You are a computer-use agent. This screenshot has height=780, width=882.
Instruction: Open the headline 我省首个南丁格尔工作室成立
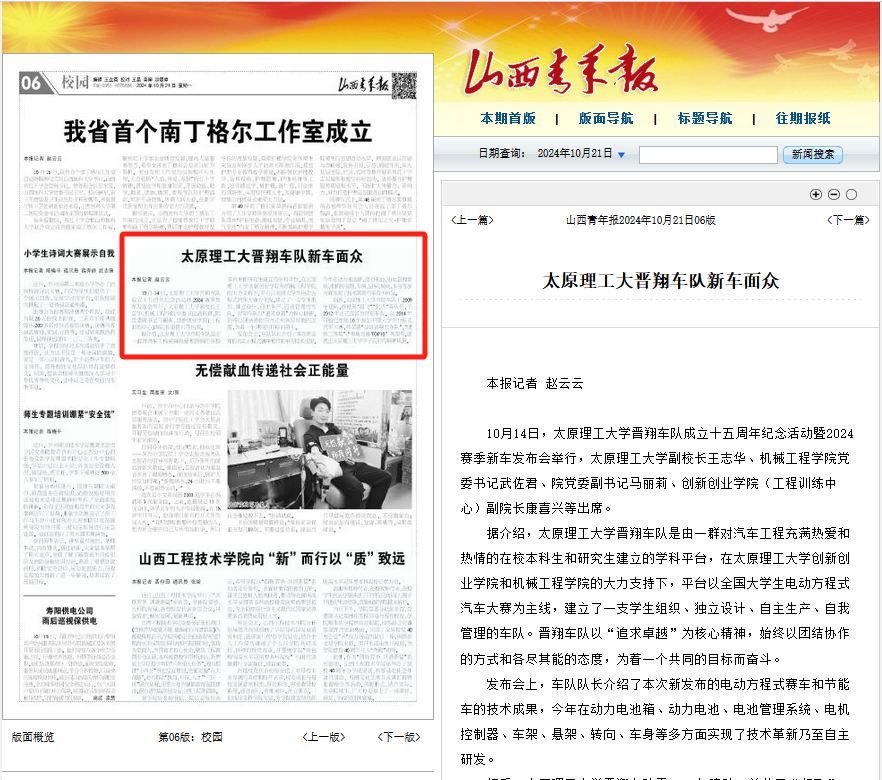click(x=218, y=131)
